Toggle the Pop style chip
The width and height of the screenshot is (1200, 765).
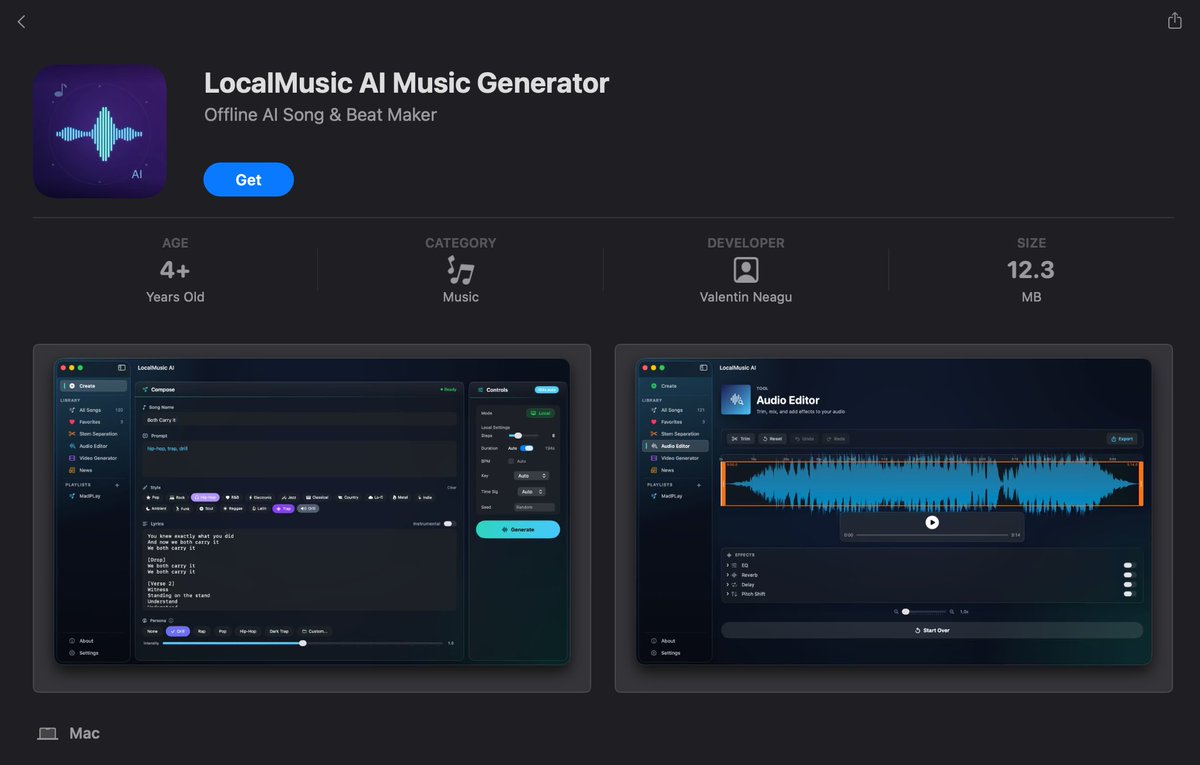154,497
